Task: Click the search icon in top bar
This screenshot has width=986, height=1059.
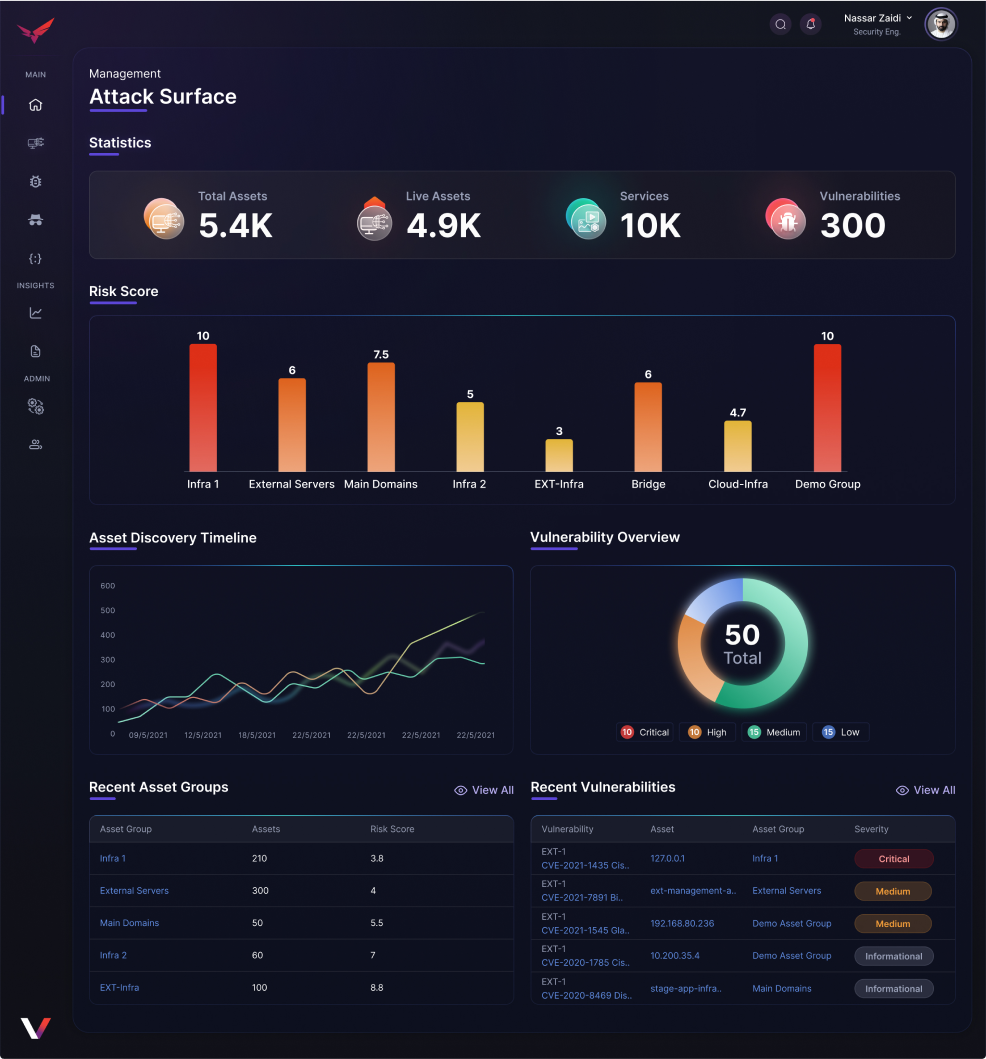Action: 781,24
